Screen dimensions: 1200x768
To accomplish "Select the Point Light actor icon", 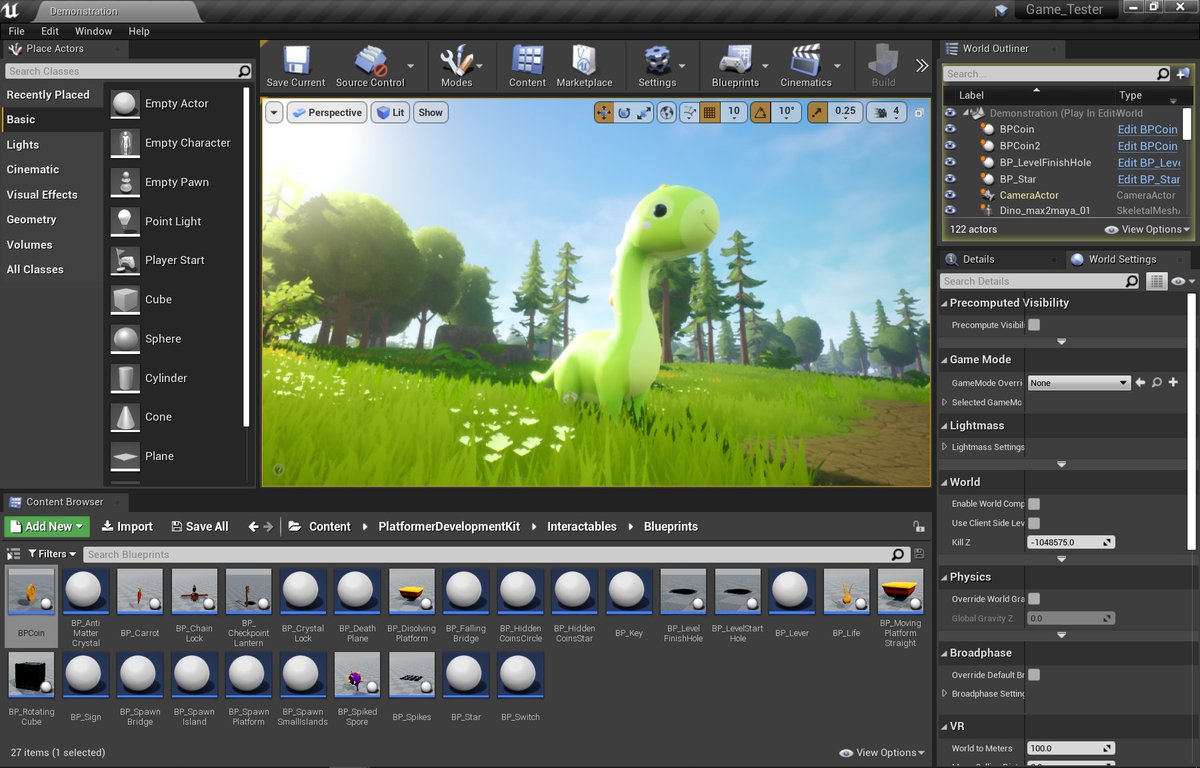I will coord(125,221).
